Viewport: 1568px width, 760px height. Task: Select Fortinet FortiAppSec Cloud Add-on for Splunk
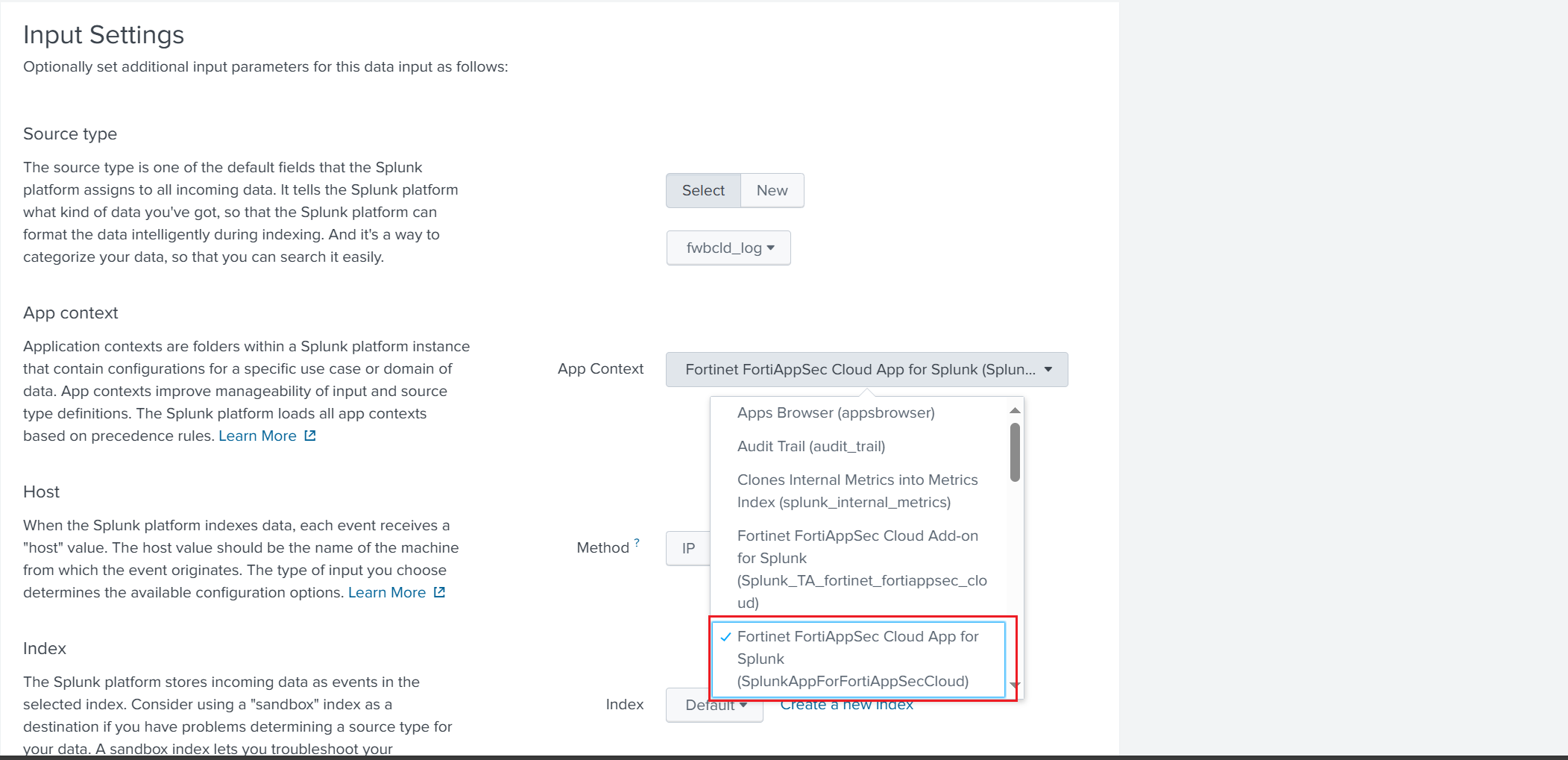point(861,568)
